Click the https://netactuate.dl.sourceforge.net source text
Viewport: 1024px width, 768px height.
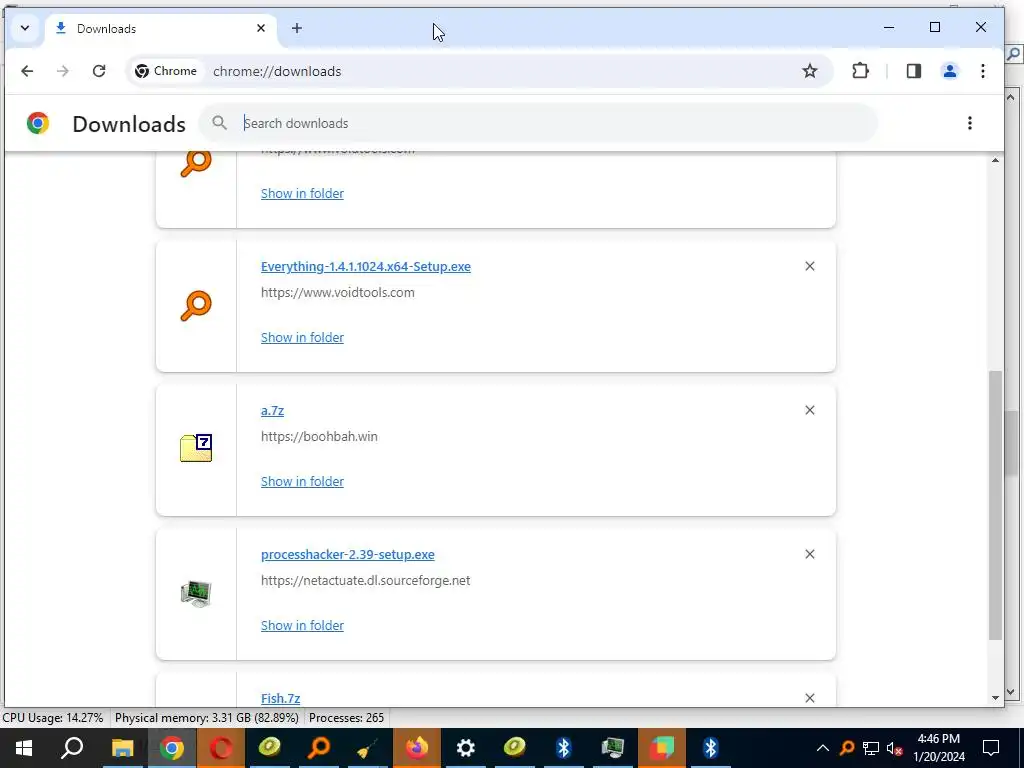(x=366, y=581)
